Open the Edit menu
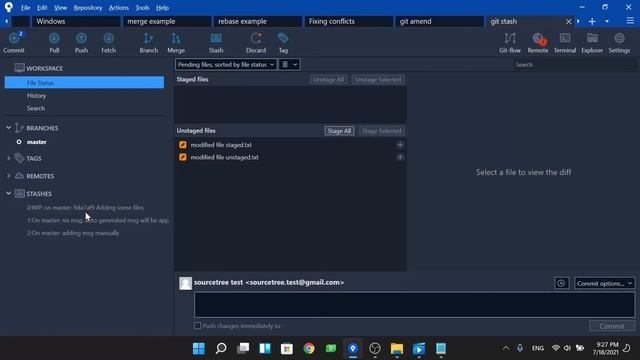The height and width of the screenshot is (360, 640). pyautogui.click(x=42, y=8)
